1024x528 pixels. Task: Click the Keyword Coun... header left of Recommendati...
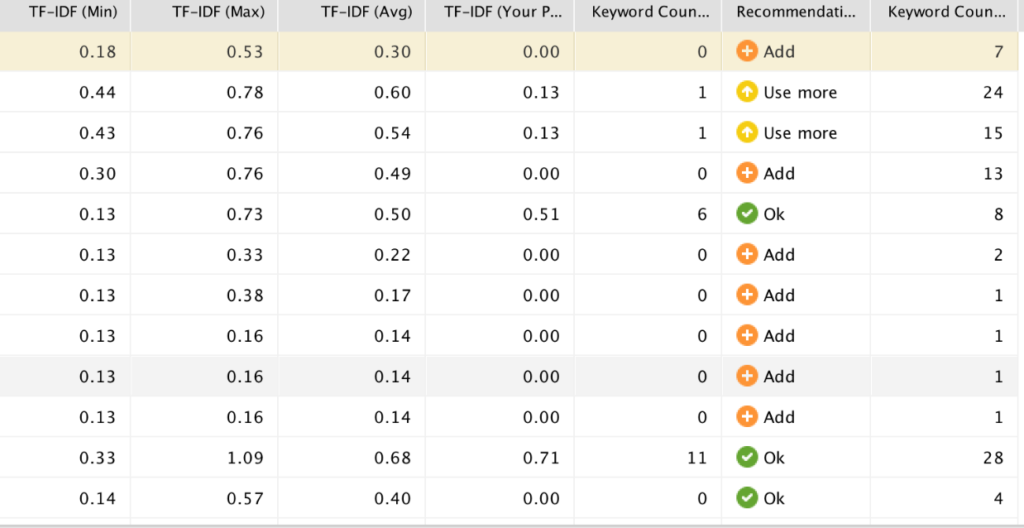[x=648, y=12]
